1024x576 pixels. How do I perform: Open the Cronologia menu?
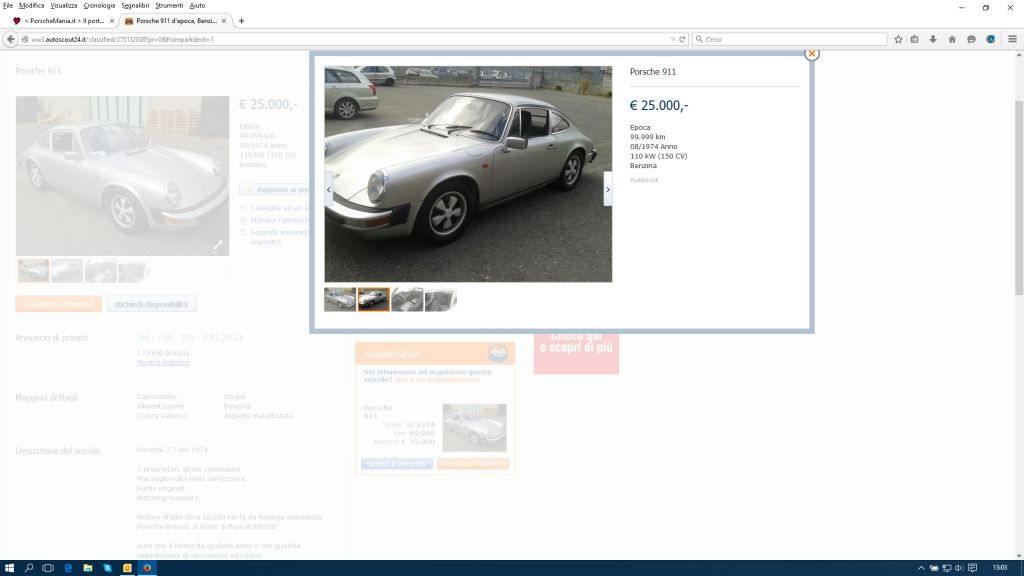[99, 5]
